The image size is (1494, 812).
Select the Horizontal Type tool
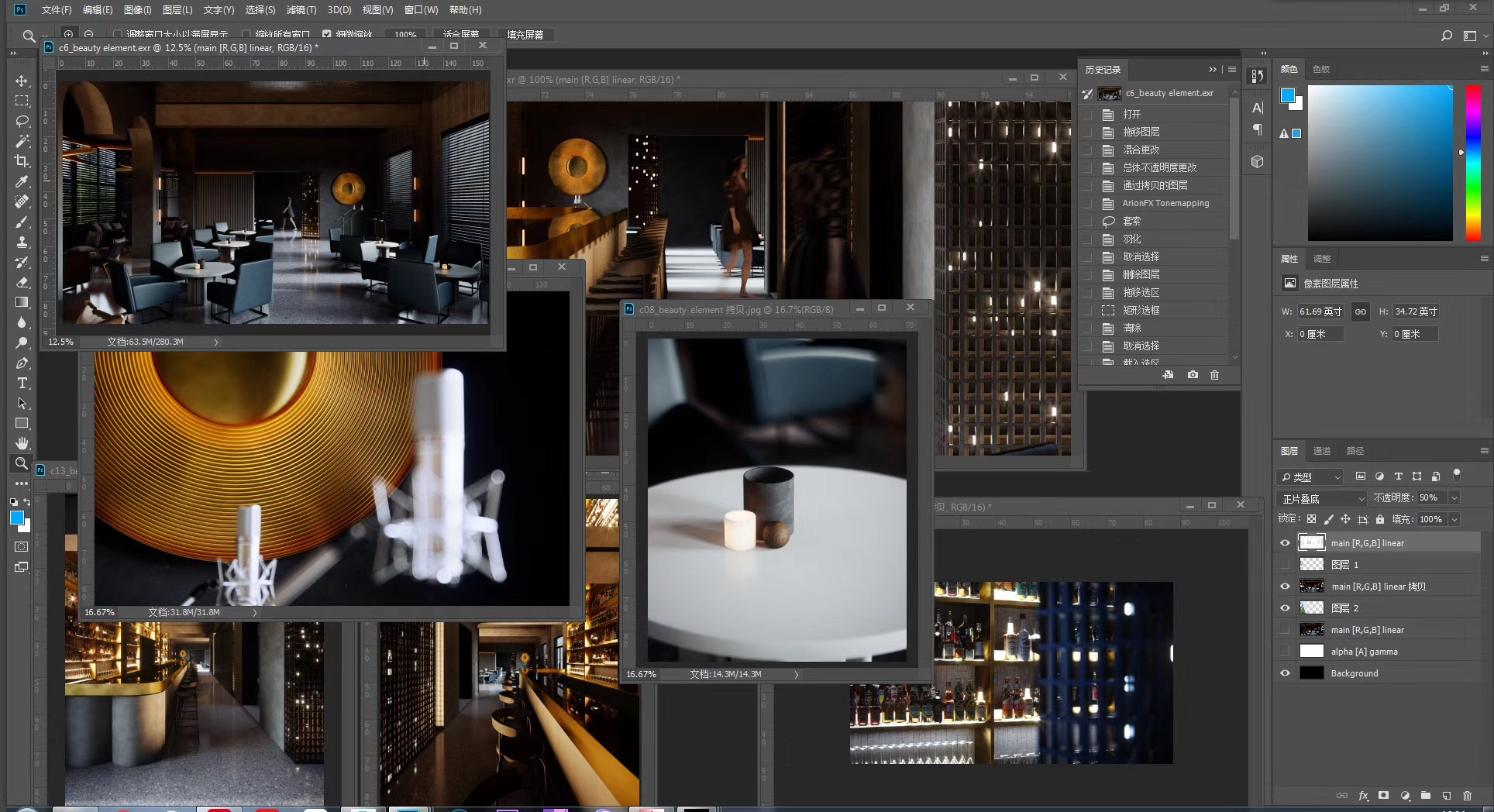[x=22, y=384]
